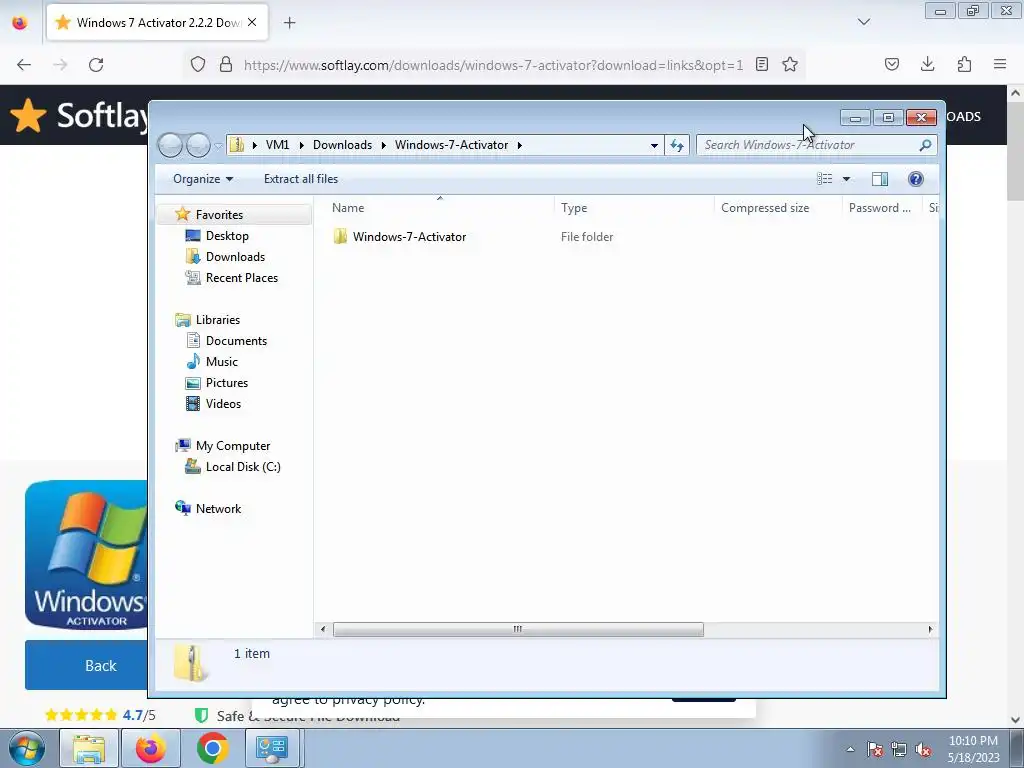Open Firefox hamburger application menu
The height and width of the screenshot is (768, 1024).
tap(1000, 64)
